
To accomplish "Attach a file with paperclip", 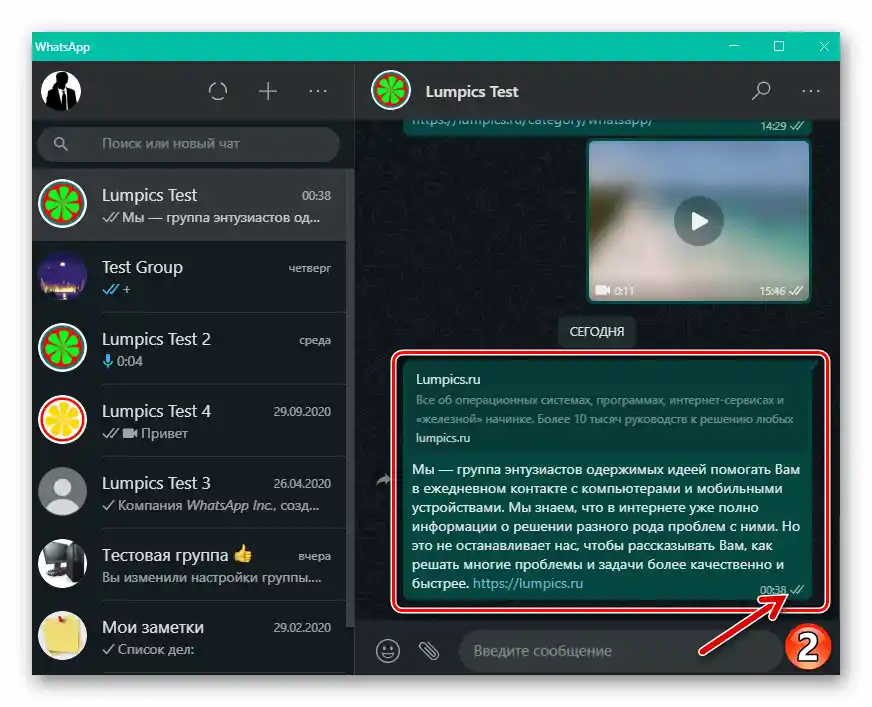I will (429, 650).
